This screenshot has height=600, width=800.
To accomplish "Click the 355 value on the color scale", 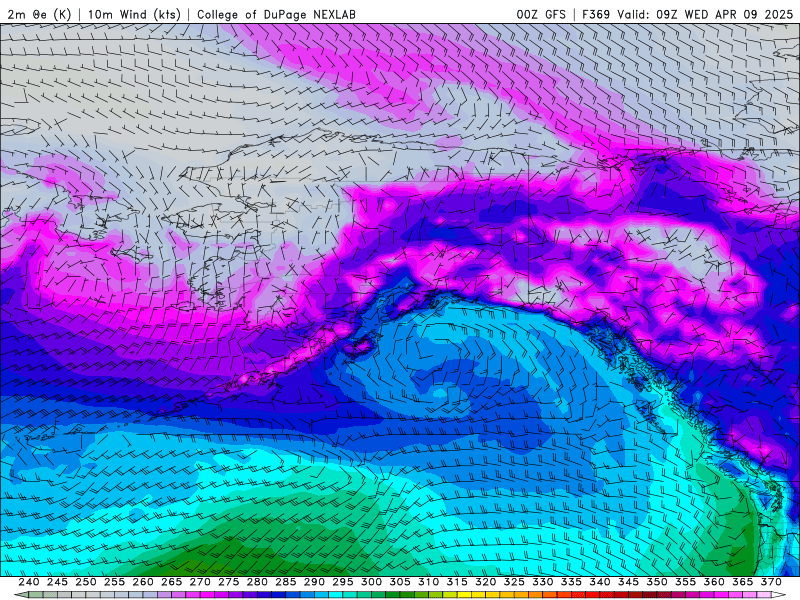I will [x=686, y=582].
